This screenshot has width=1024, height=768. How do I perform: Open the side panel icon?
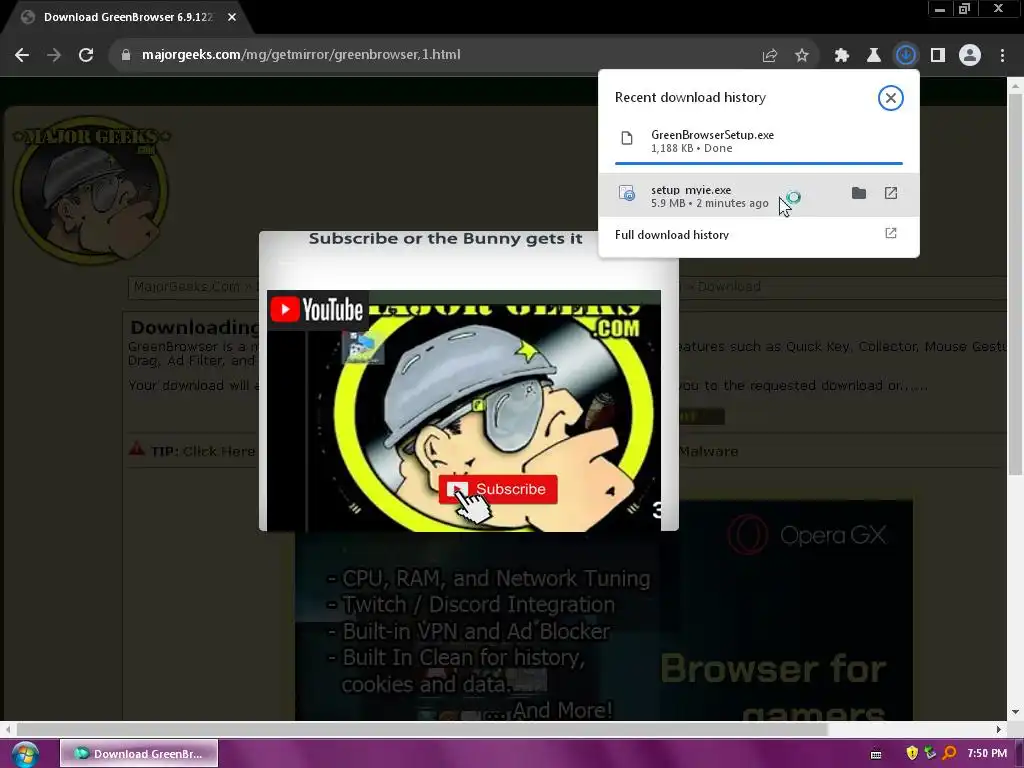[x=938, y=56]
